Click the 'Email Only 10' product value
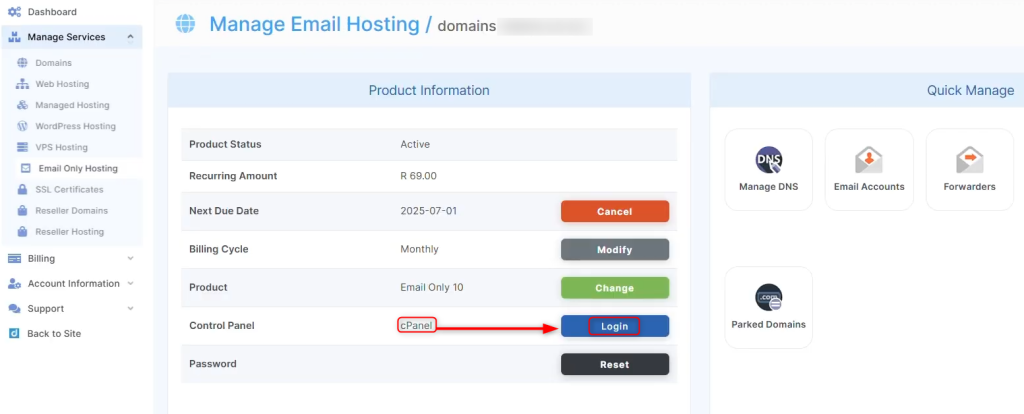This screenshot has height=414, width=1024. pos(432,287)
